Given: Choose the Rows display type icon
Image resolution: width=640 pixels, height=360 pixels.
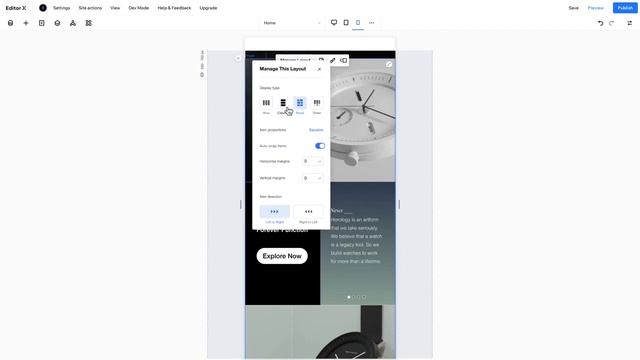Looking at the screenshot, I should coord(266,103).
